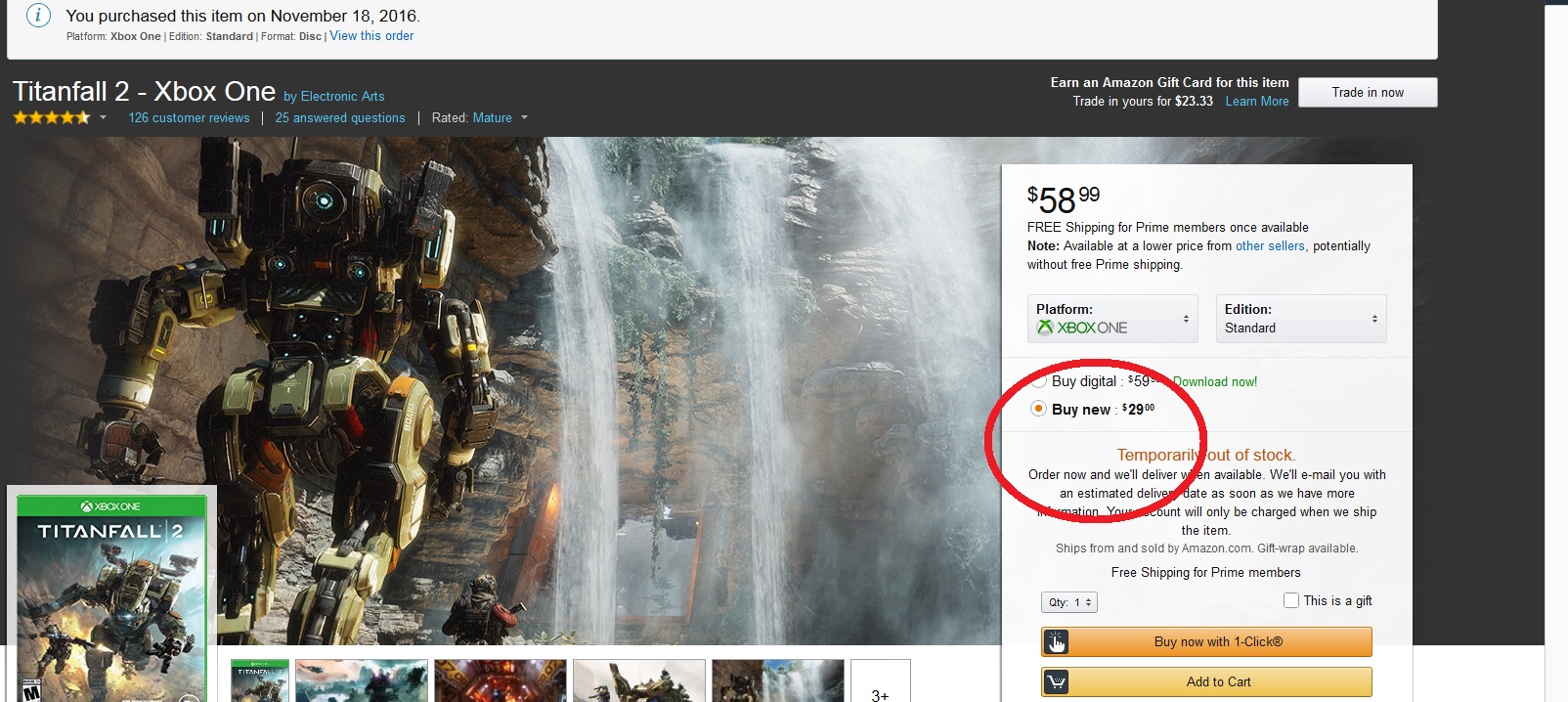Select the Buy new $29 radio option
This screenshot has height=702, width=1568.
pos(1038,409)
